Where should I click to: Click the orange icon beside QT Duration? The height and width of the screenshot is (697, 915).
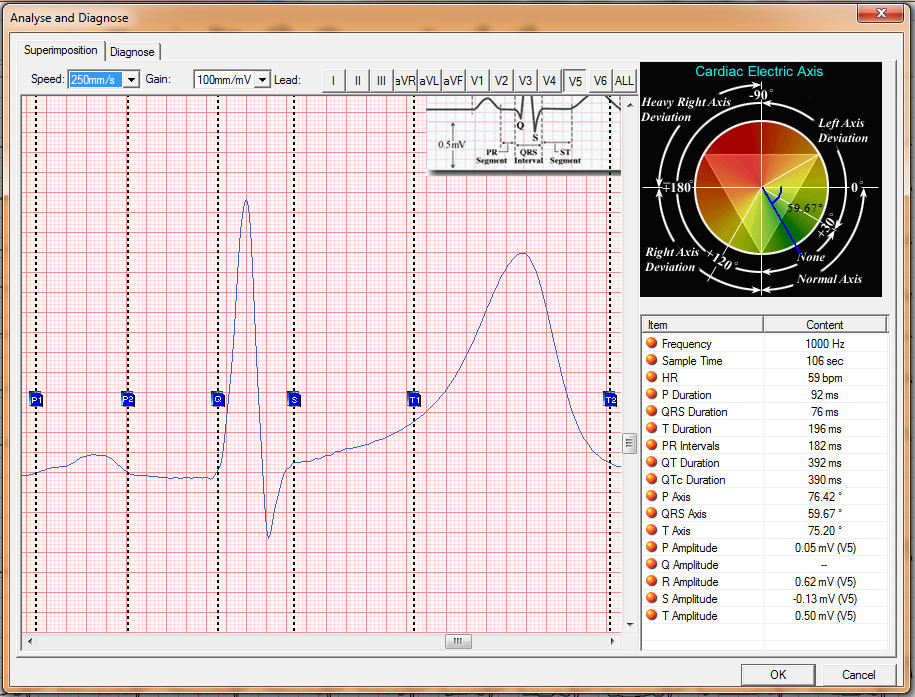652,462
